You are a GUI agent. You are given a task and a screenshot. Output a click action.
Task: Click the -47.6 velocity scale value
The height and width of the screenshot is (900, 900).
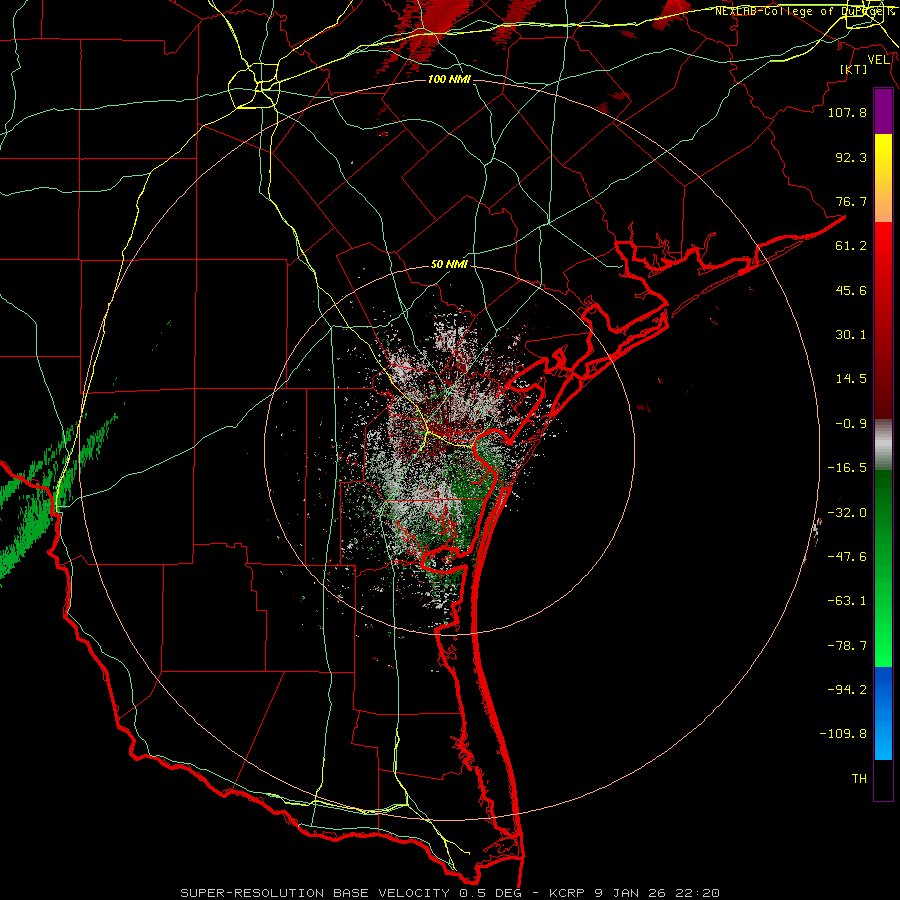click(x=847, y=557)
